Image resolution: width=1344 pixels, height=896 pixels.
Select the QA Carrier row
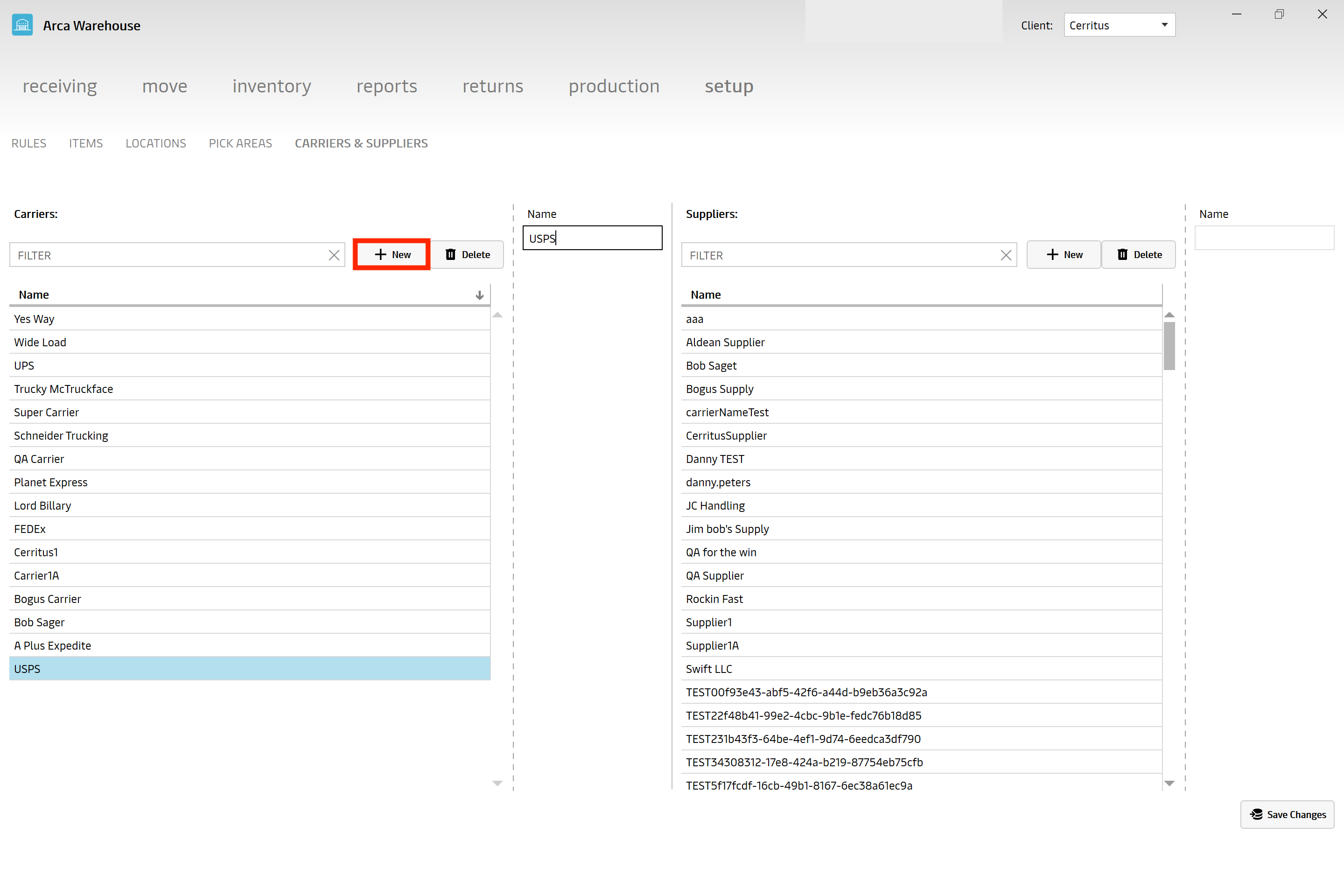[x=250, y=459]
